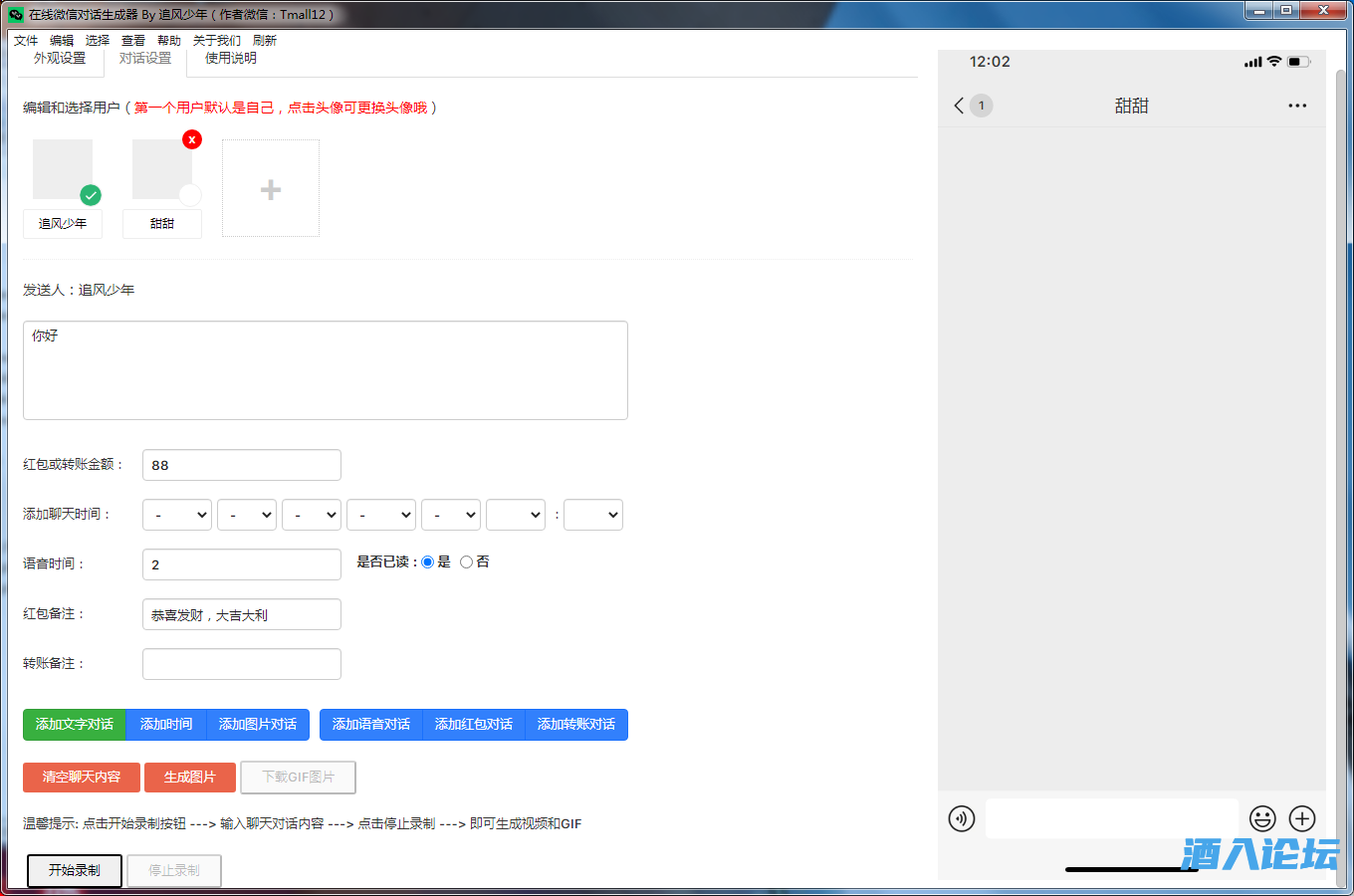Click the 添加红包对话 button

click(473, 724)
